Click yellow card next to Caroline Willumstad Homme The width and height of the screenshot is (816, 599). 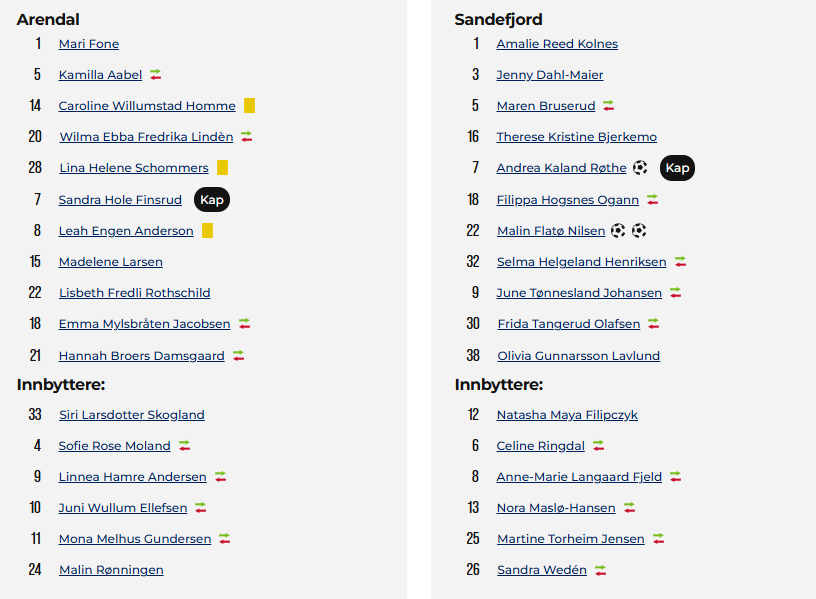click(249, 106)
